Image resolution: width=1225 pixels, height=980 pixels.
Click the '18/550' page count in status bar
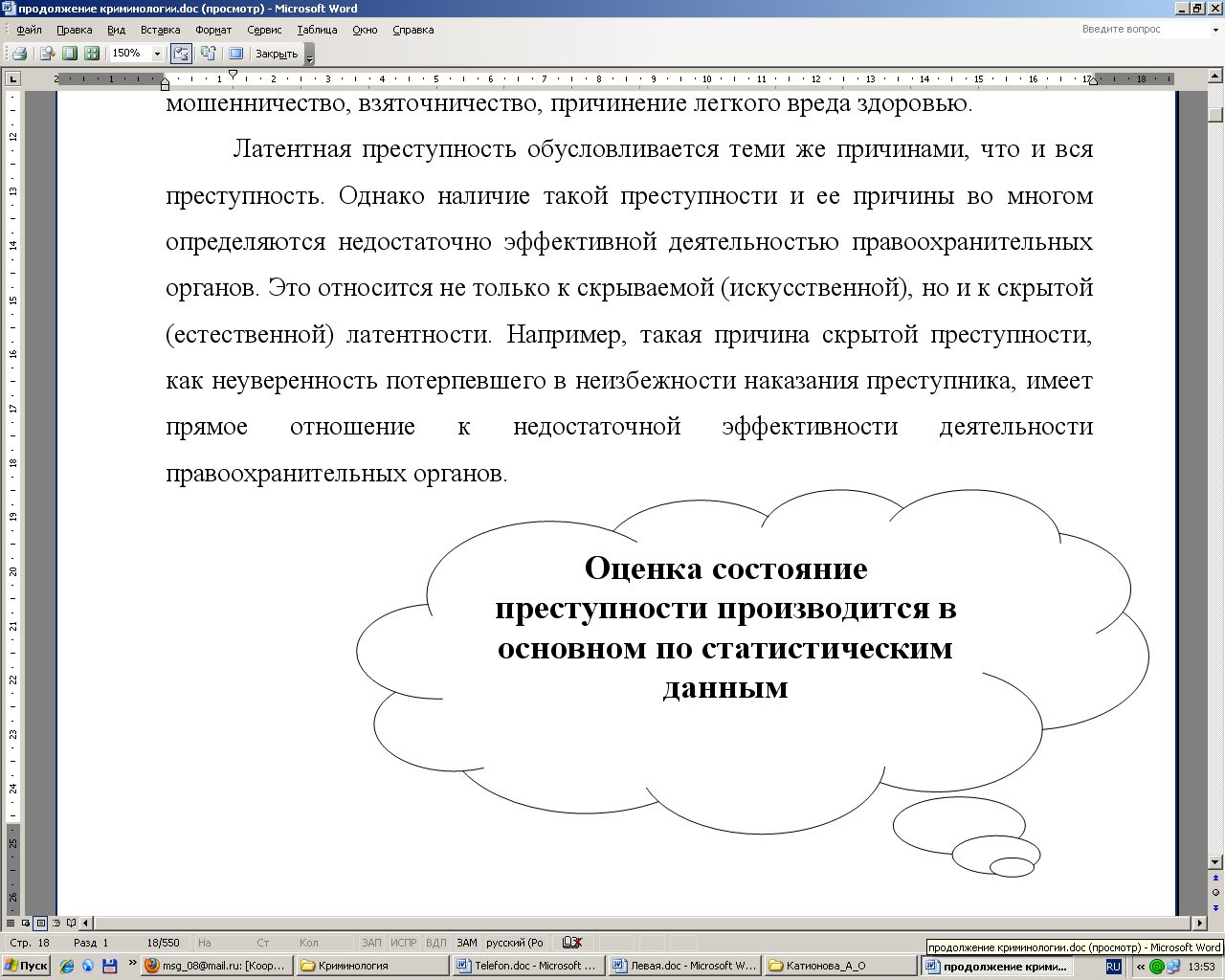164,943
